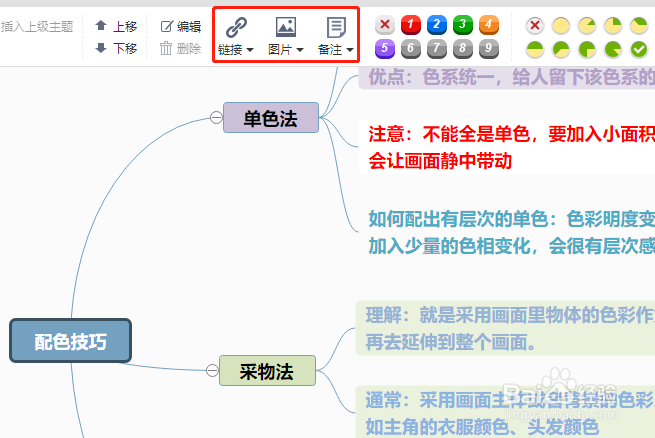Set progress to not started empty circle
The width and height of the screenshot is (655, 438).
pyautogui.click(x=561, y=26)
